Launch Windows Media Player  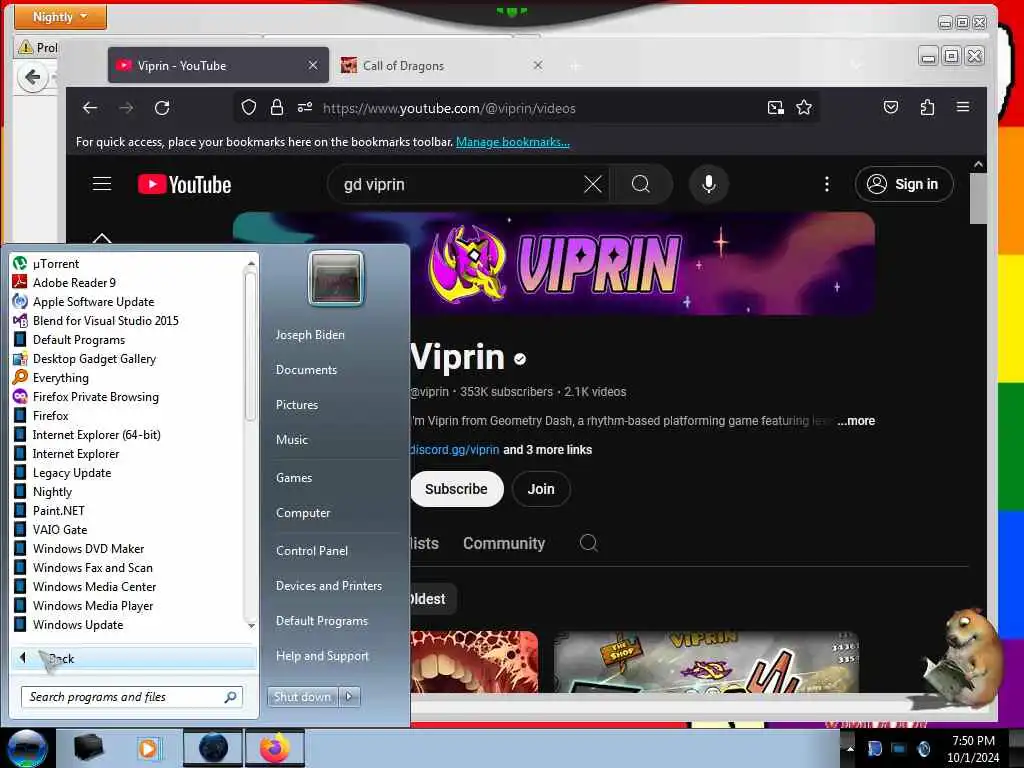click(93, 605)
